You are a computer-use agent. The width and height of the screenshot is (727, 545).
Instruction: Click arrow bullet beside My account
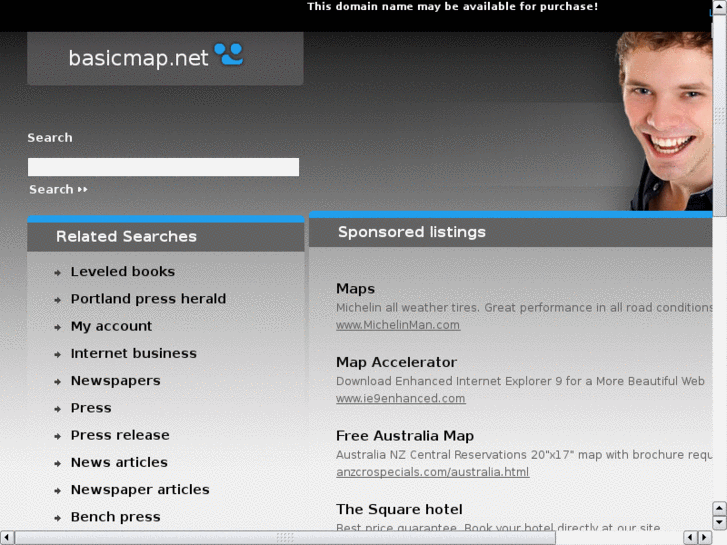[57, 327]
